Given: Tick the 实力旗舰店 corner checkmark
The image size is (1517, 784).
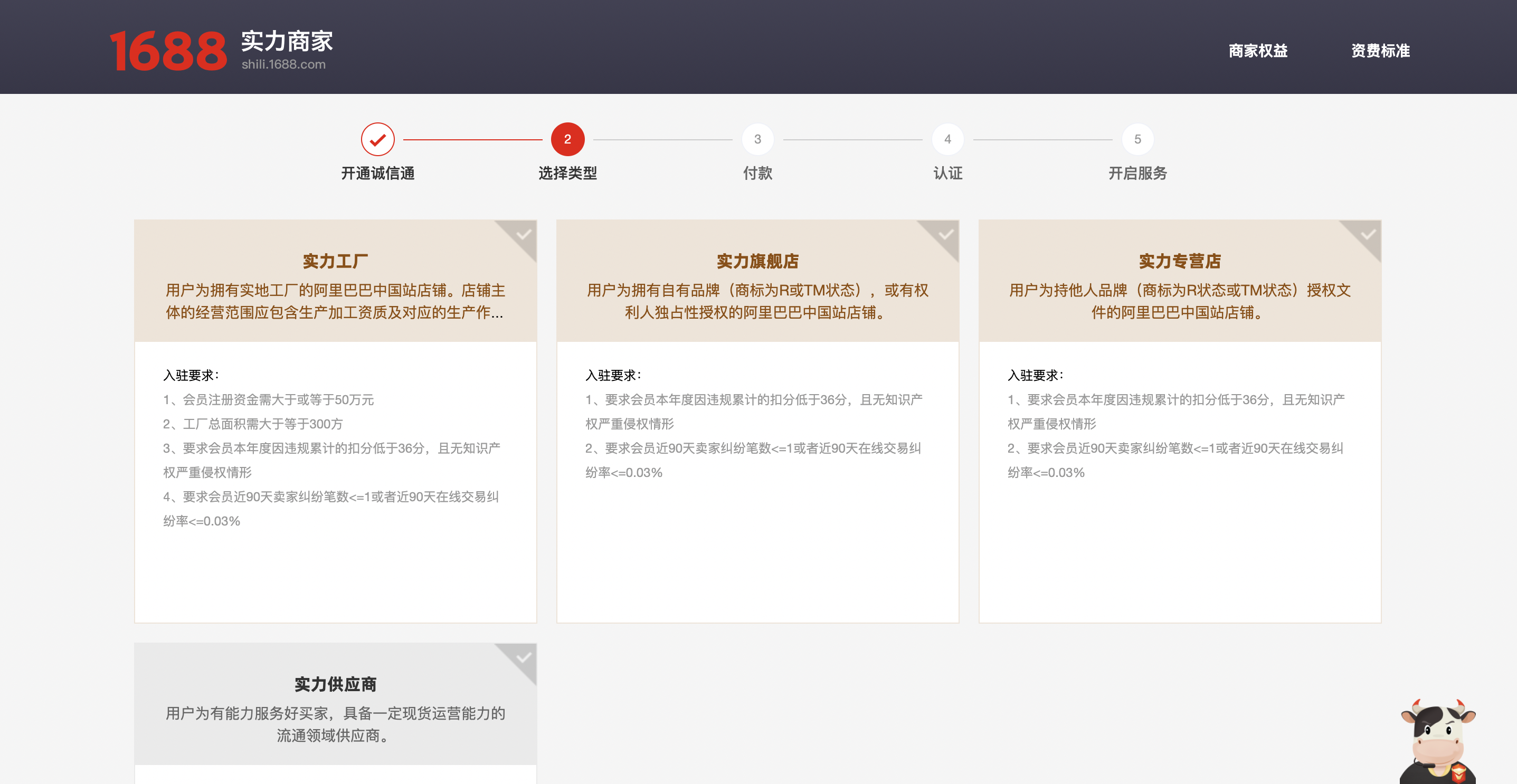Looking at the screenshot, I should point(945,235).
